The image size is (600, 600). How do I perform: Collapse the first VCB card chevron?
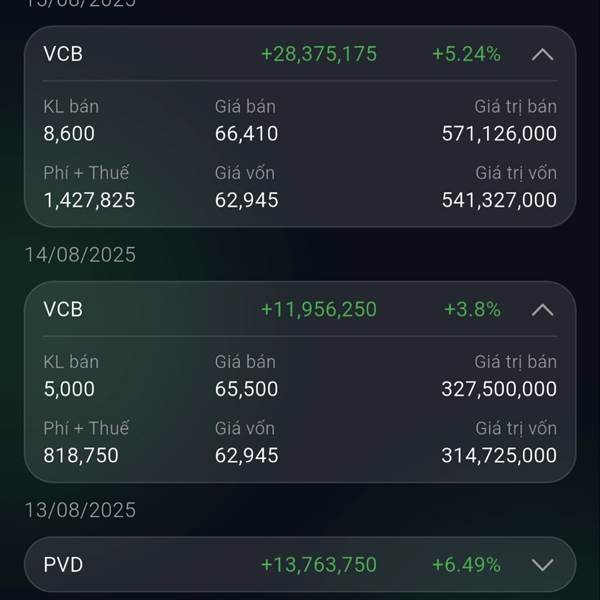[x=542, y=55]
